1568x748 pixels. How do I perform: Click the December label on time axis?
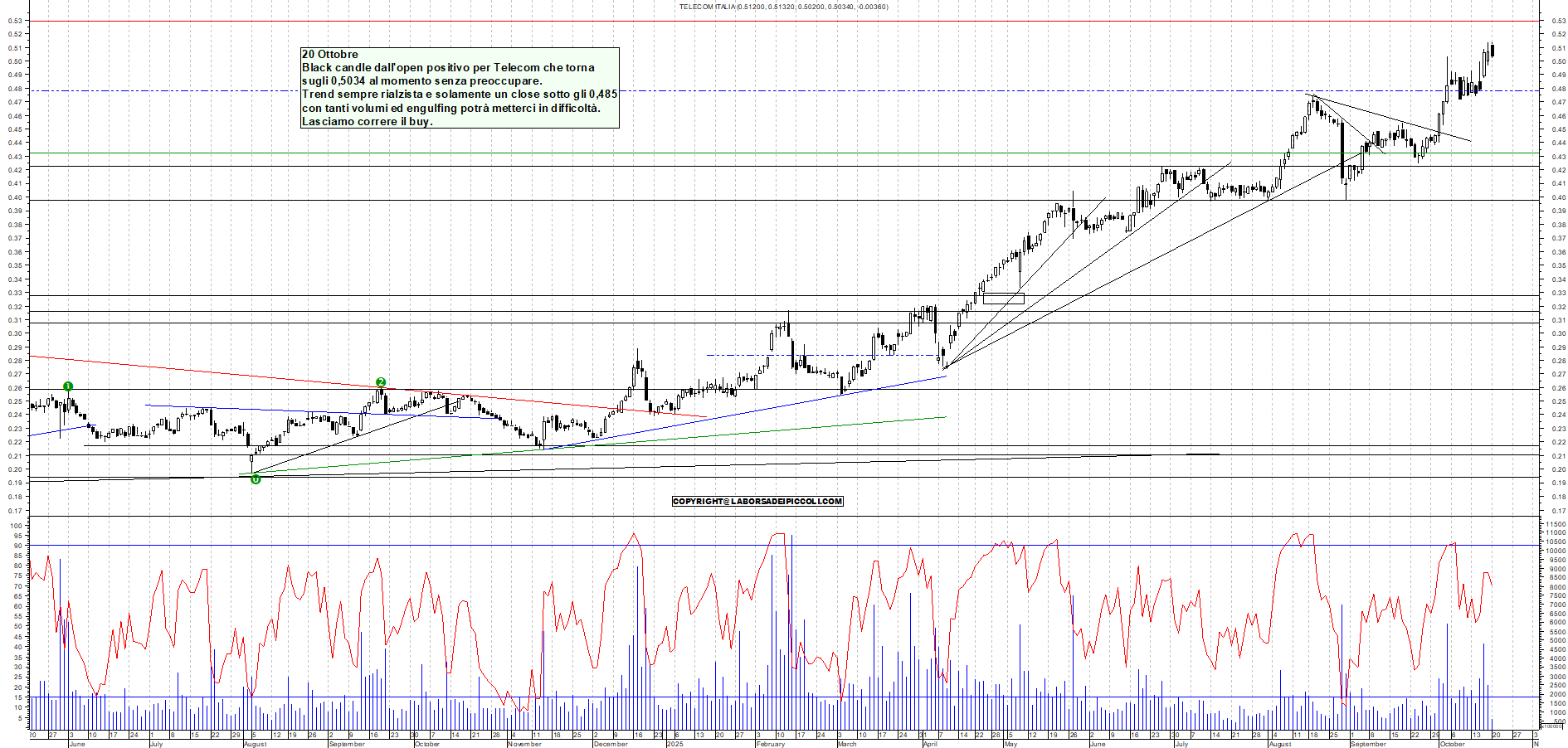point(611,744)
